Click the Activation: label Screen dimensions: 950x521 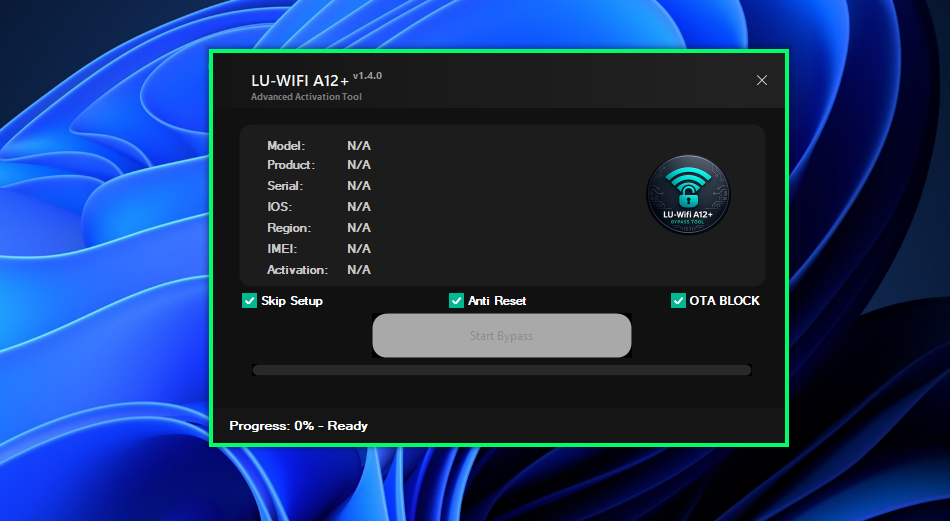coord(297,270)
